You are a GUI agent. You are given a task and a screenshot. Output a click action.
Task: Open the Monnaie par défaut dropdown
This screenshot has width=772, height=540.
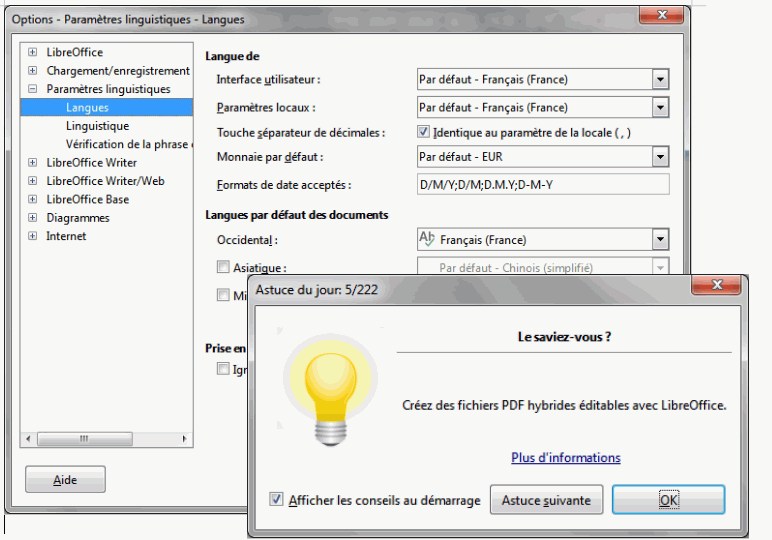[x=660, y=157]
